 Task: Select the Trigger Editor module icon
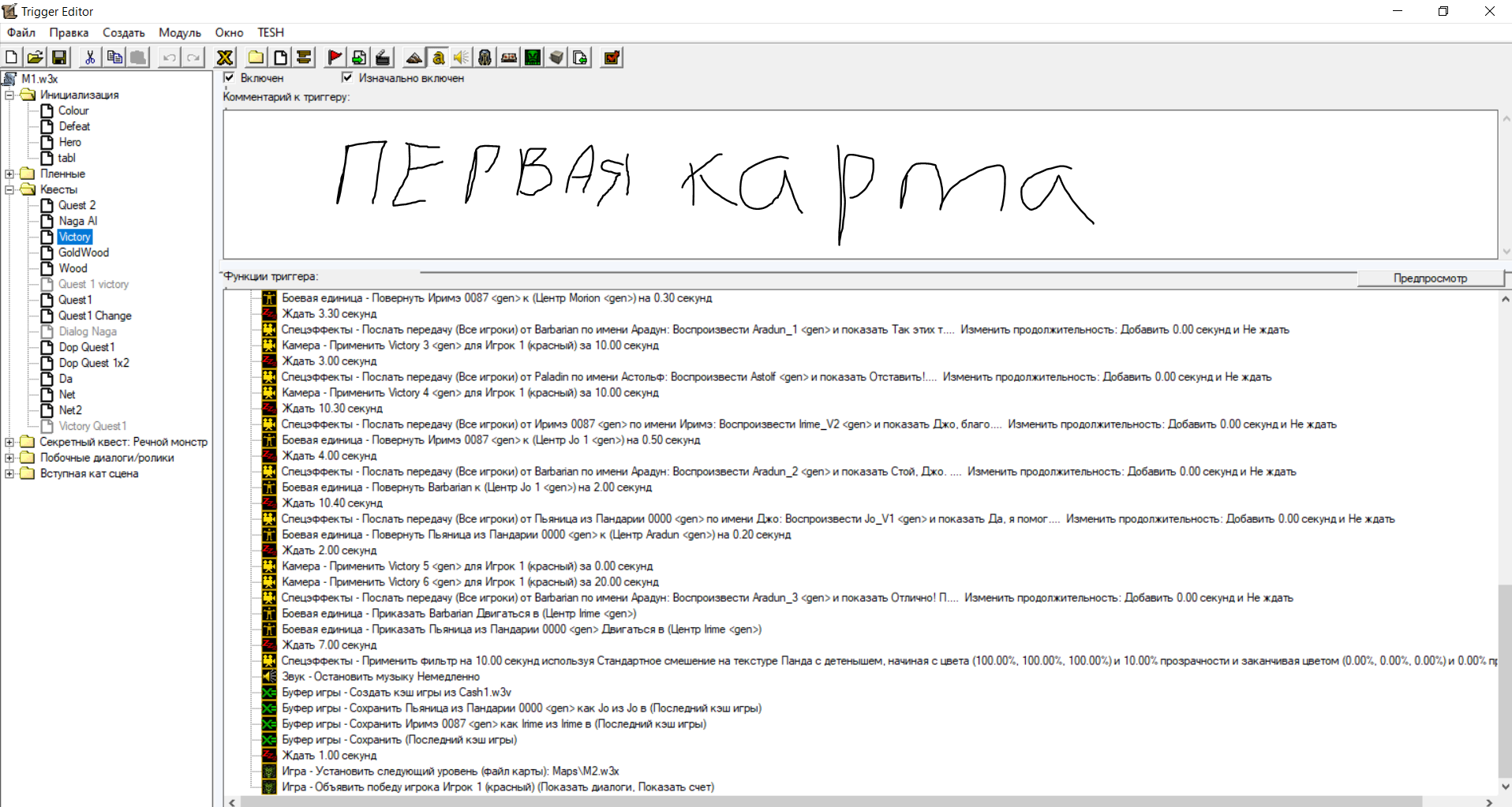[x=438, y=58]
